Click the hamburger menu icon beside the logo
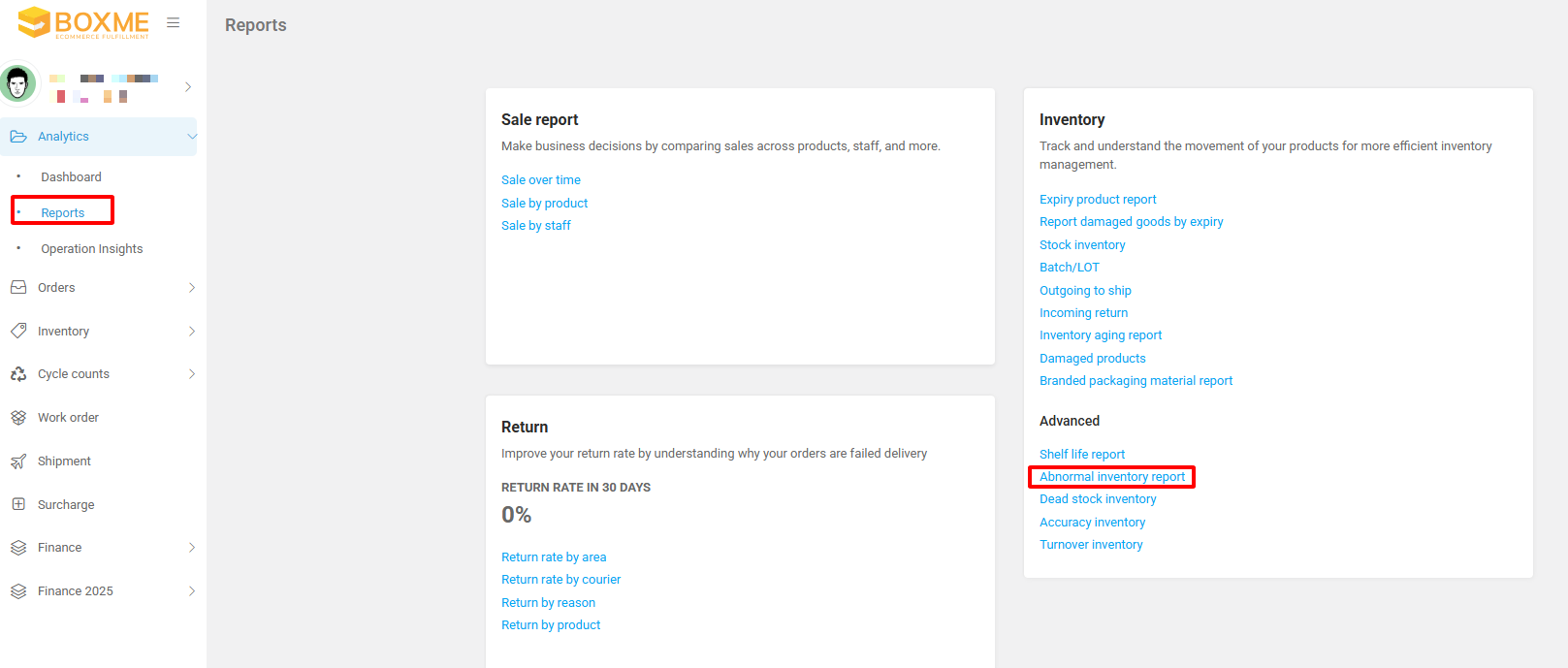 point(174,22)
